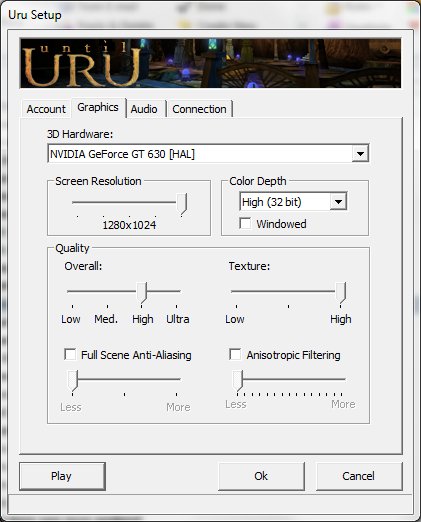Click the Anisotropic Filtering level slider handle
The width and height of the screenshot is (421, 522).
(238, 380)
